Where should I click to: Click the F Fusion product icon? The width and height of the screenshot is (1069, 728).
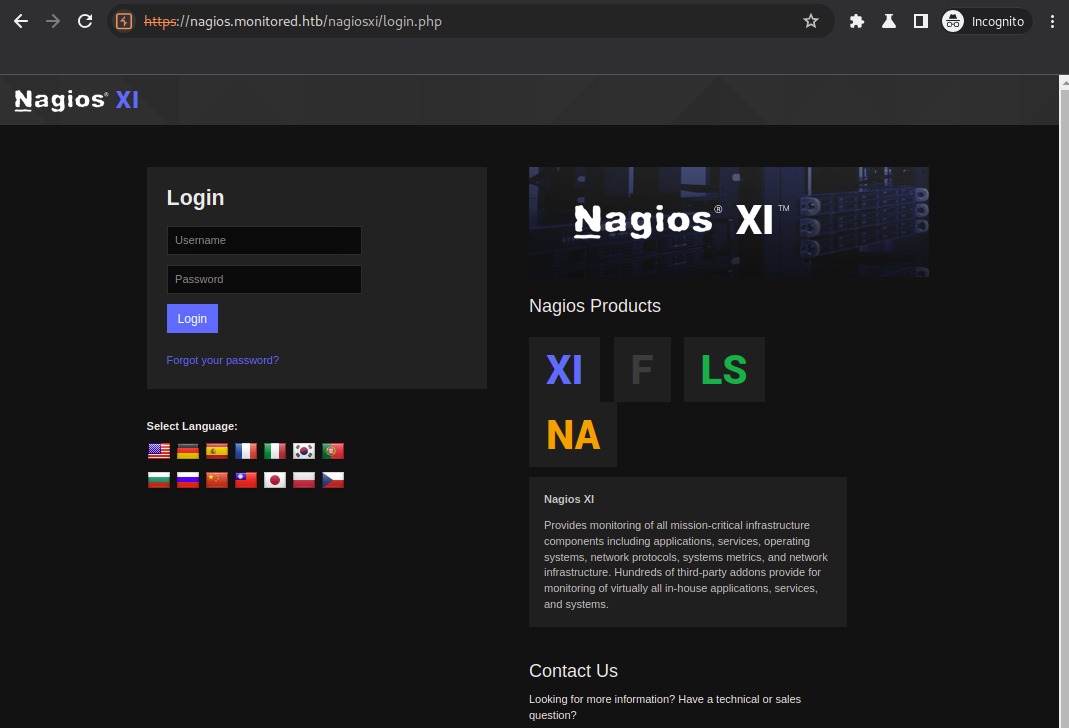pos(641,369)
